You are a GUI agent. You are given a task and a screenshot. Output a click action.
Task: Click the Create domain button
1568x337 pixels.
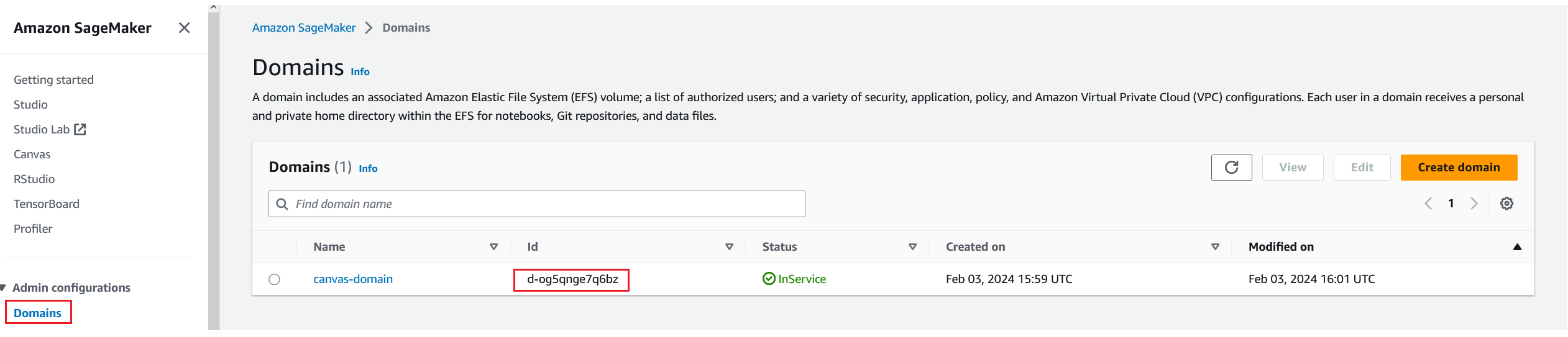[x=1458, y=168]
